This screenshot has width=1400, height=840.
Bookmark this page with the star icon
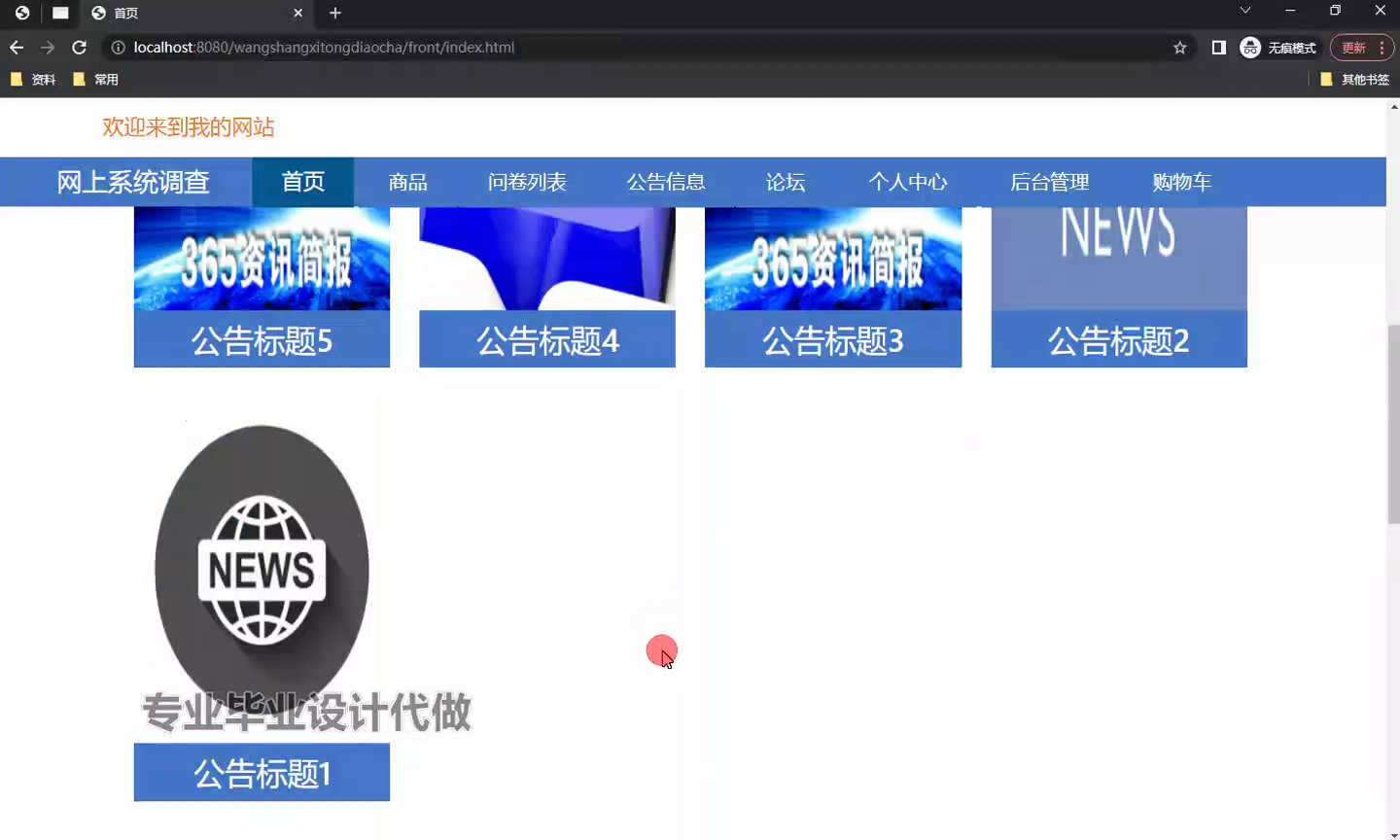pyautogui.click(x=1179, y=48)
